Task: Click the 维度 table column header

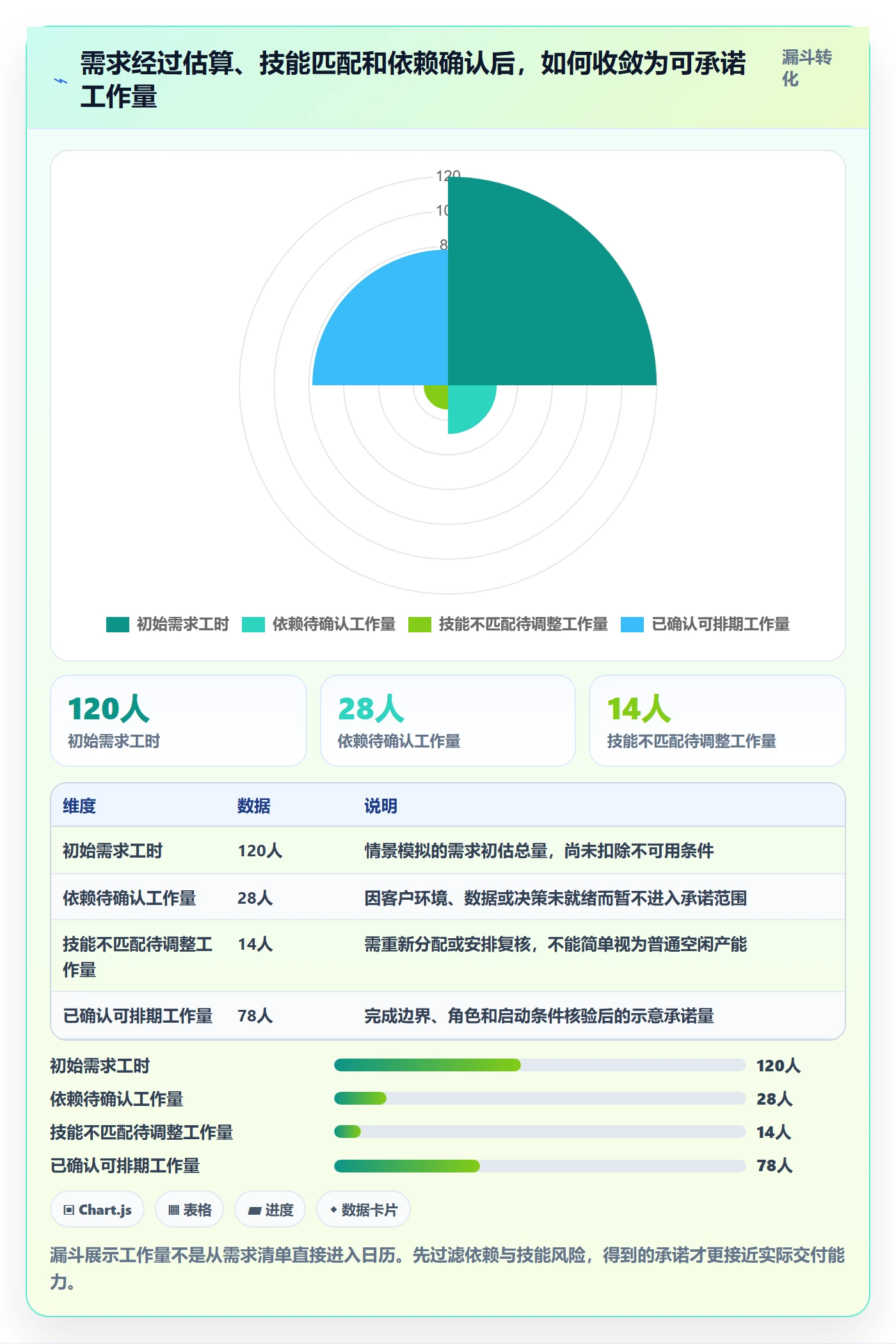Action: 79,806
